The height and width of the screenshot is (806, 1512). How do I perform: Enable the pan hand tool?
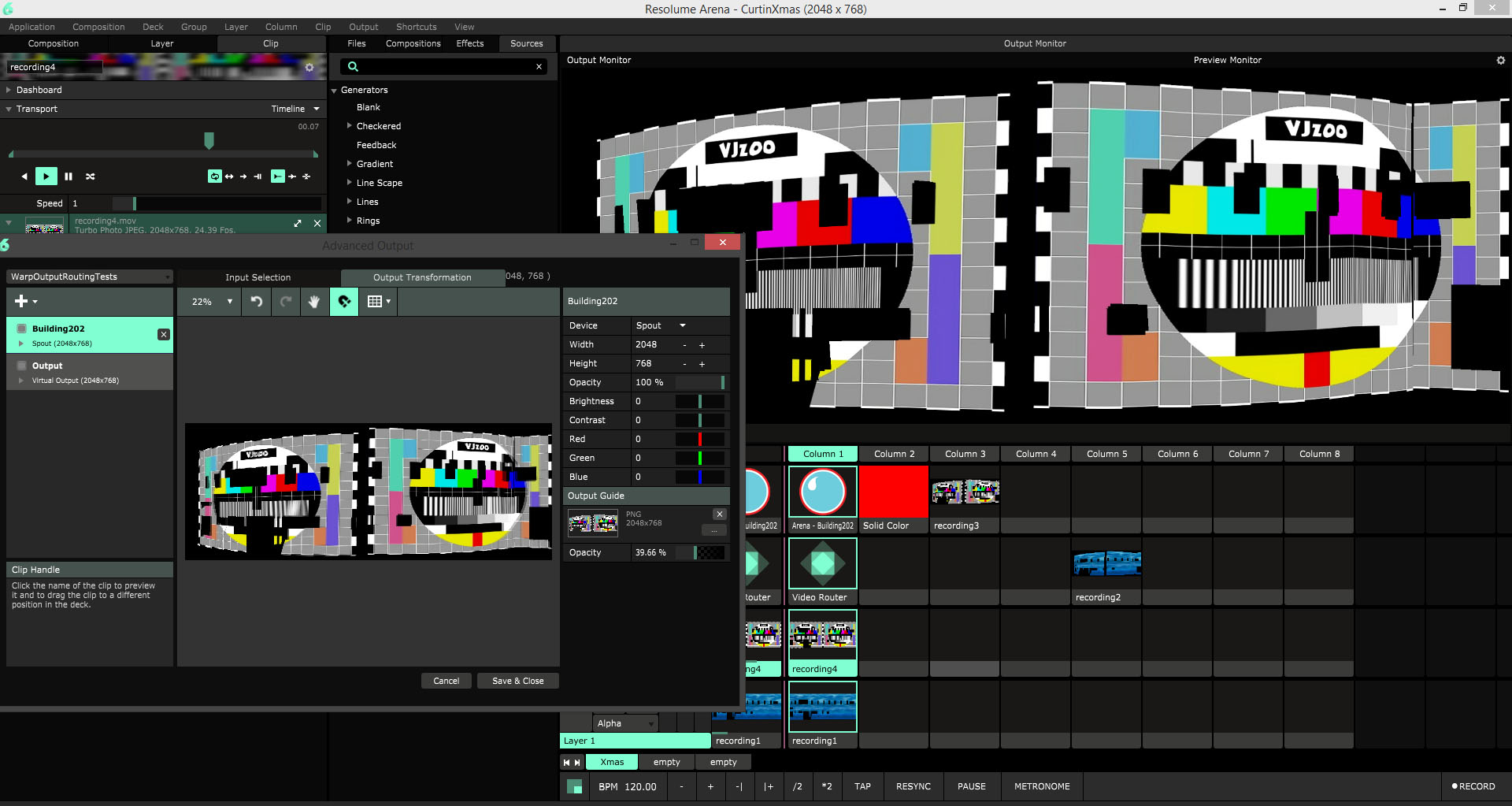(314, 302)
